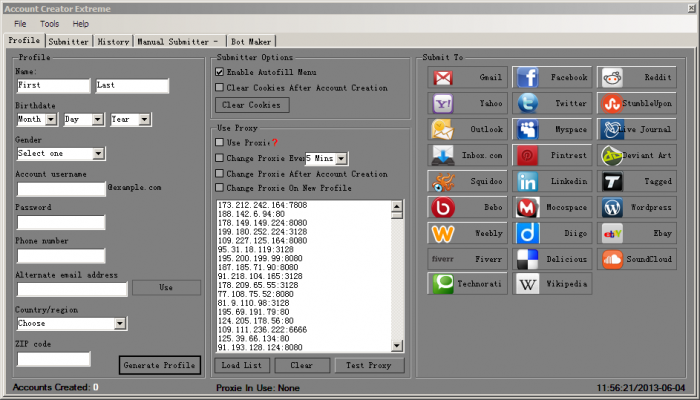Click the Test Proxy button
This screenshot has width=700, height=400.
(369, 365)
